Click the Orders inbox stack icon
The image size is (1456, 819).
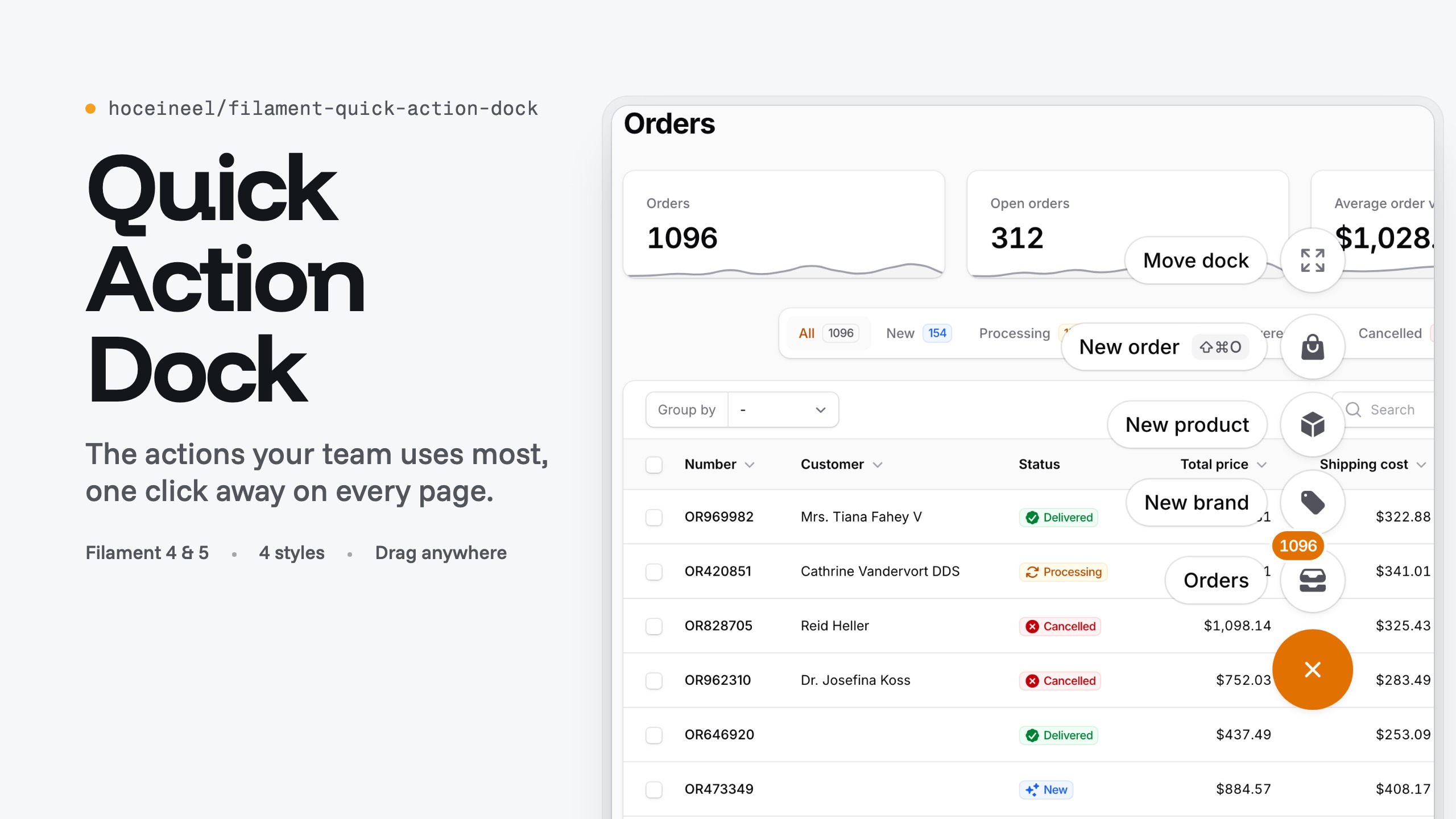1312,580
